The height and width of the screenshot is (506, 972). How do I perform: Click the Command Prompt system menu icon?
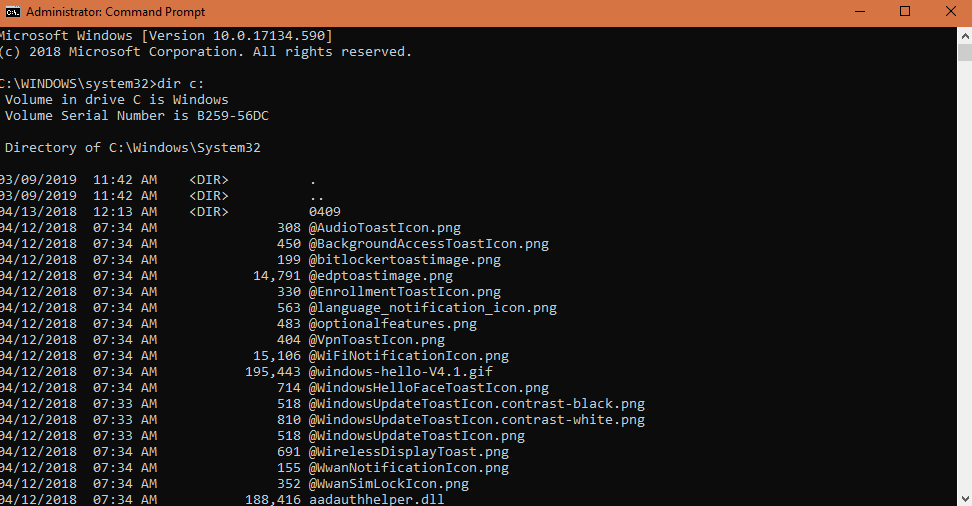click(12, 12)
